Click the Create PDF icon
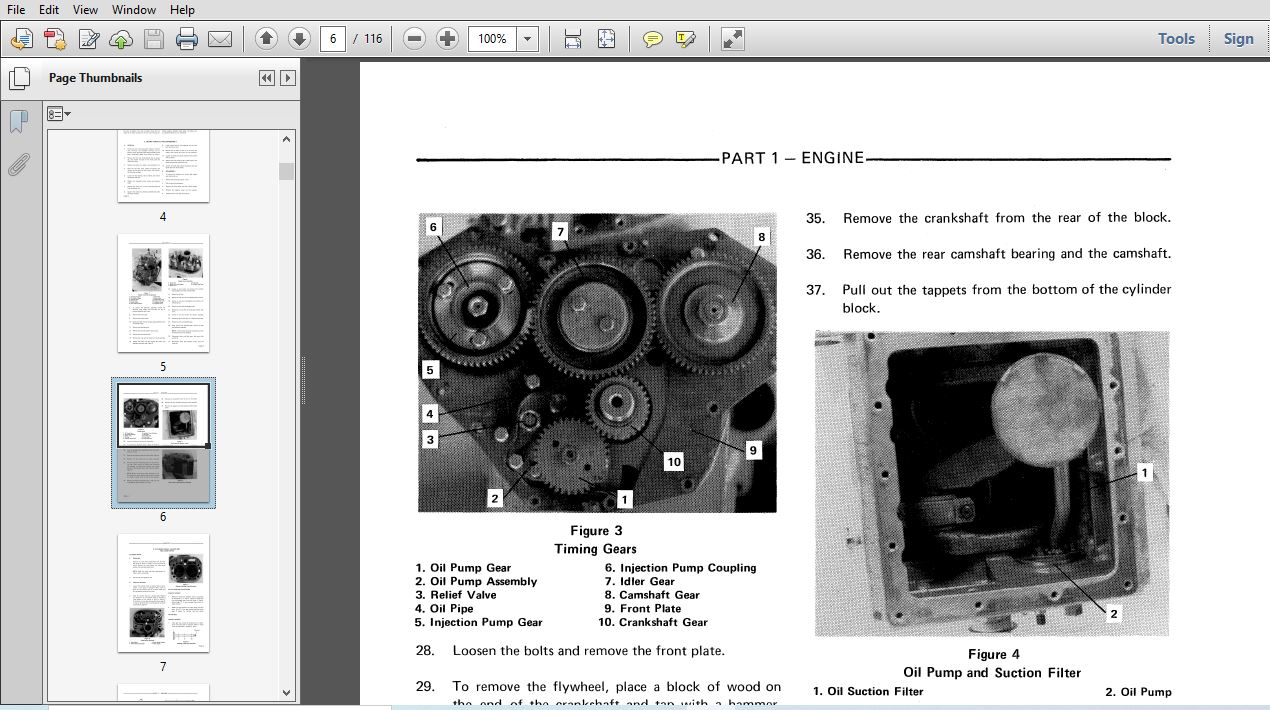 tap(55, 39)
